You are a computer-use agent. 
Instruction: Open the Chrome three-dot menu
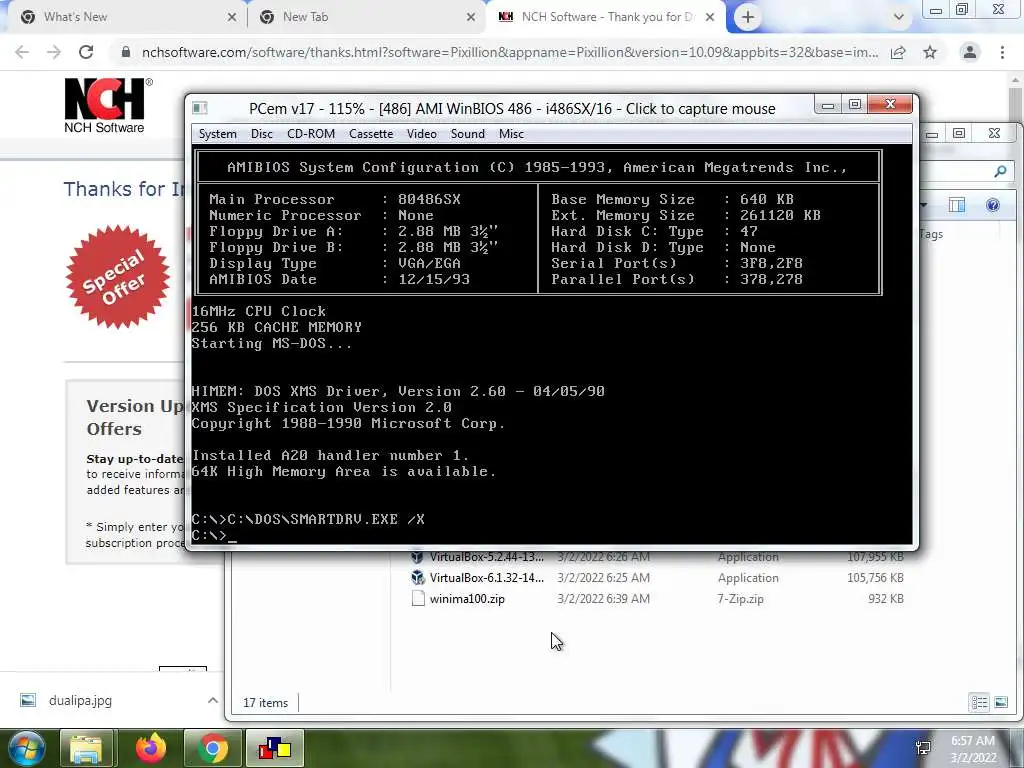[x=1002, y=52]
